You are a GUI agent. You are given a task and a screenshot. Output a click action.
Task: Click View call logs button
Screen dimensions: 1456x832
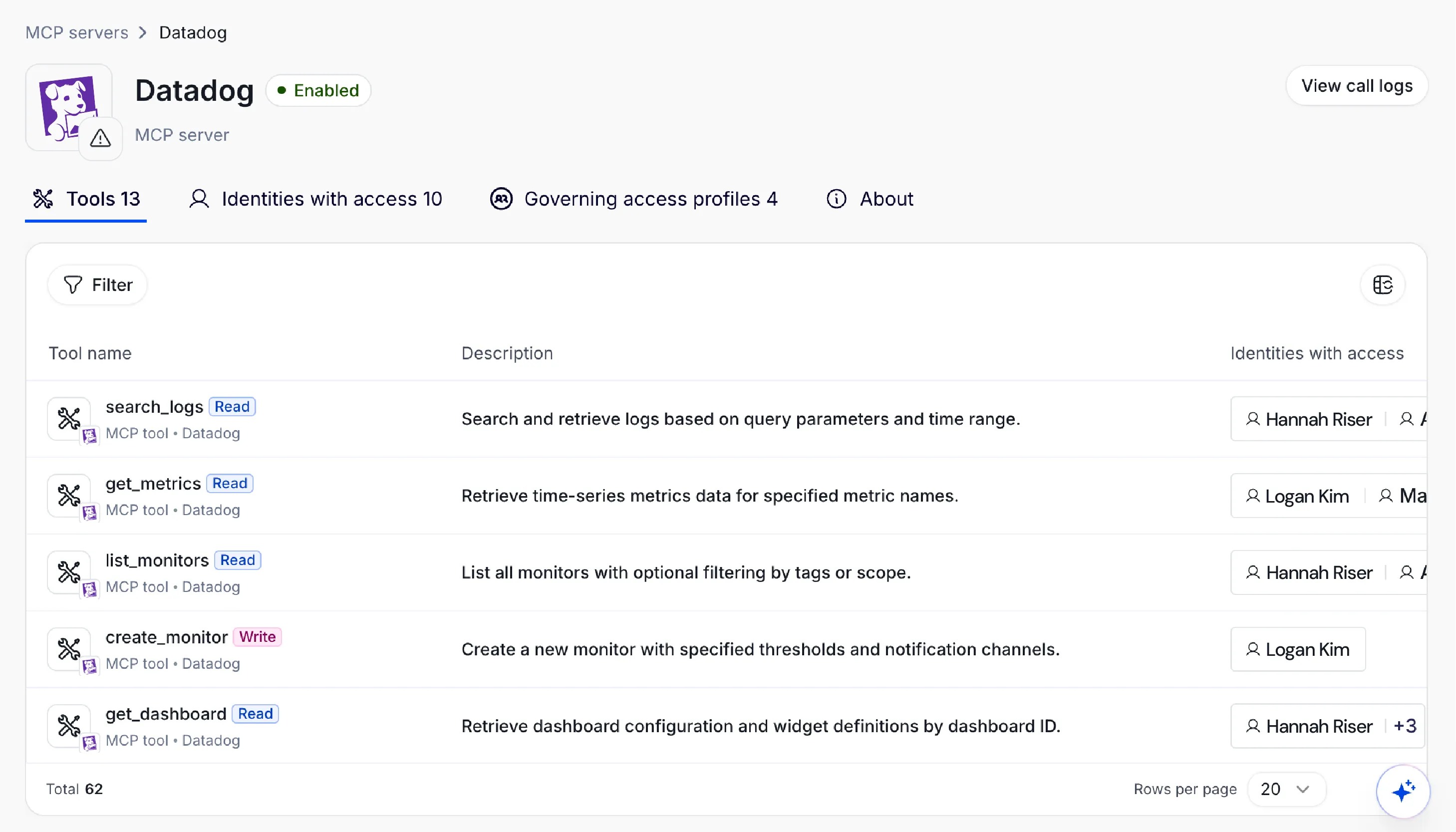click(x=1357, y=86)
